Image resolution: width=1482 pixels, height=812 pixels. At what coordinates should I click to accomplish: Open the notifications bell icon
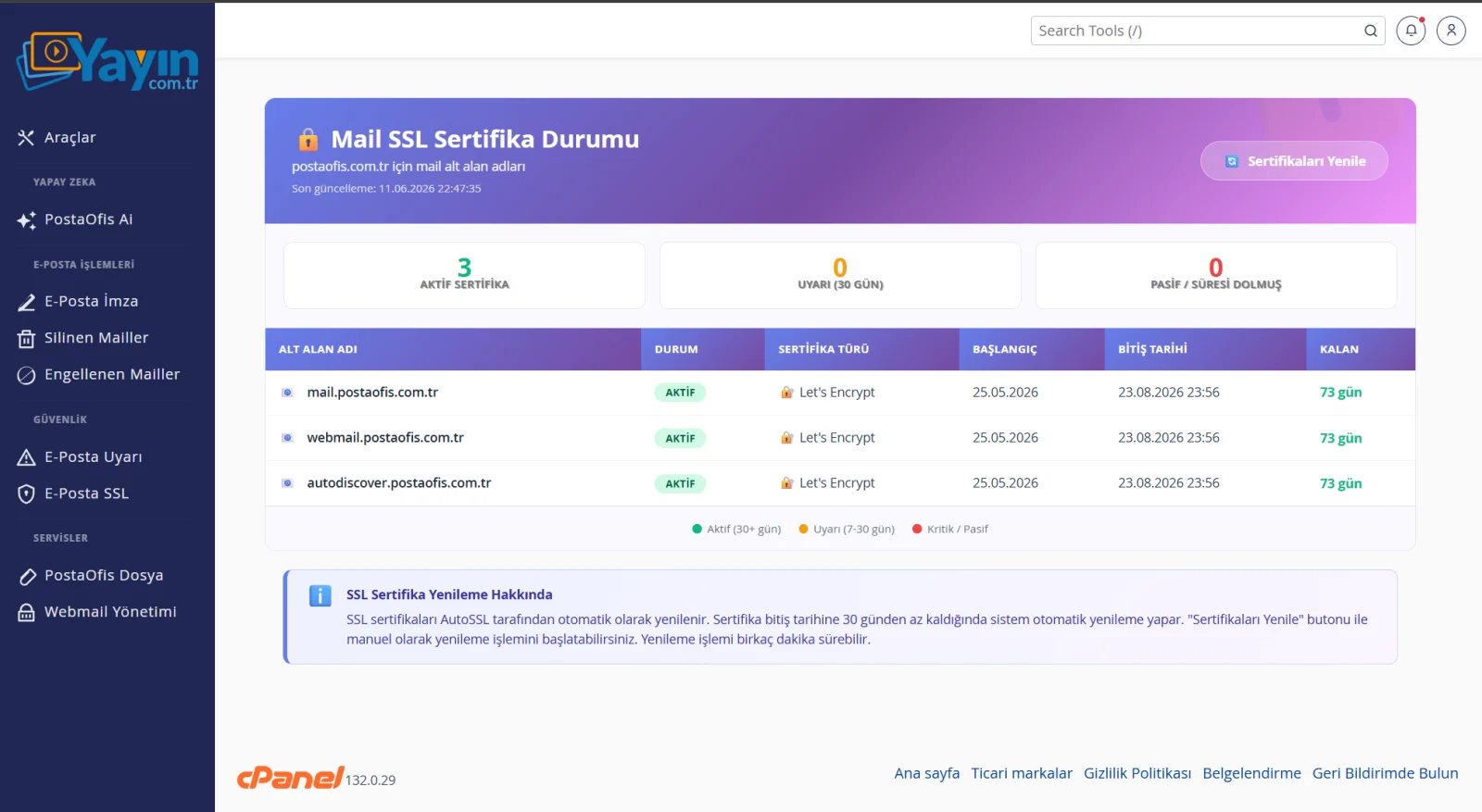[1411, 31]
